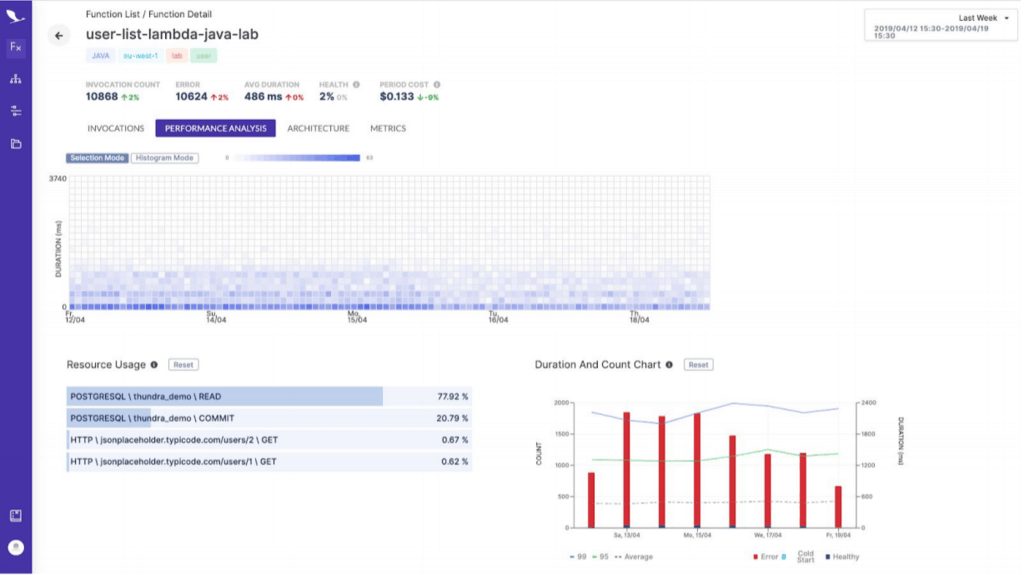Open the folder icon in the sidebar
Screen dimensions: 1024x575
15,144
